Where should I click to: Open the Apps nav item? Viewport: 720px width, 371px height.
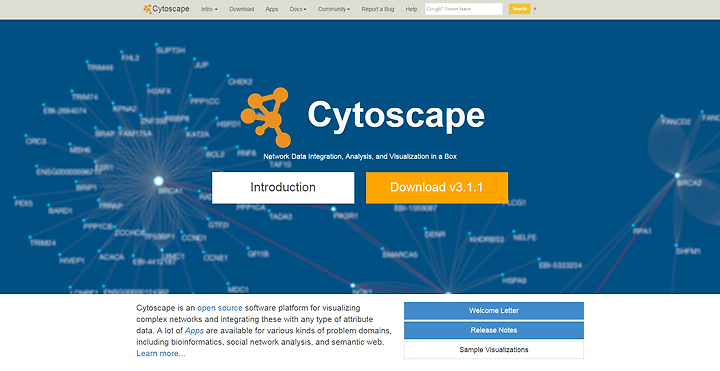click(272, 9)
